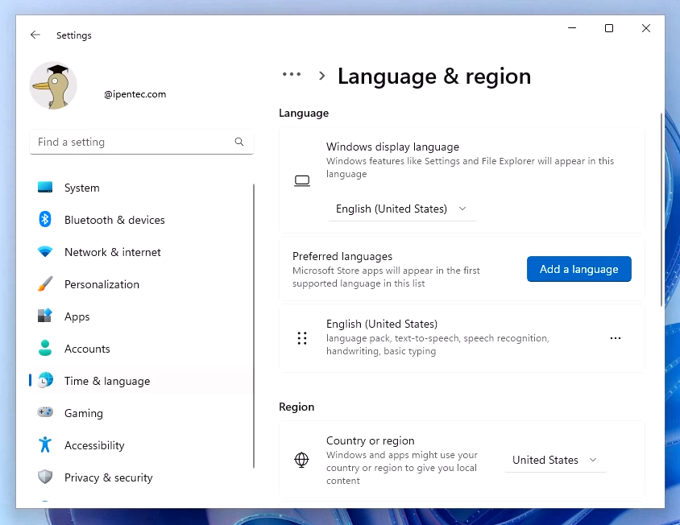680x525 pixels.
Task: Go back using the Settings back arrow
Action: 35,35
